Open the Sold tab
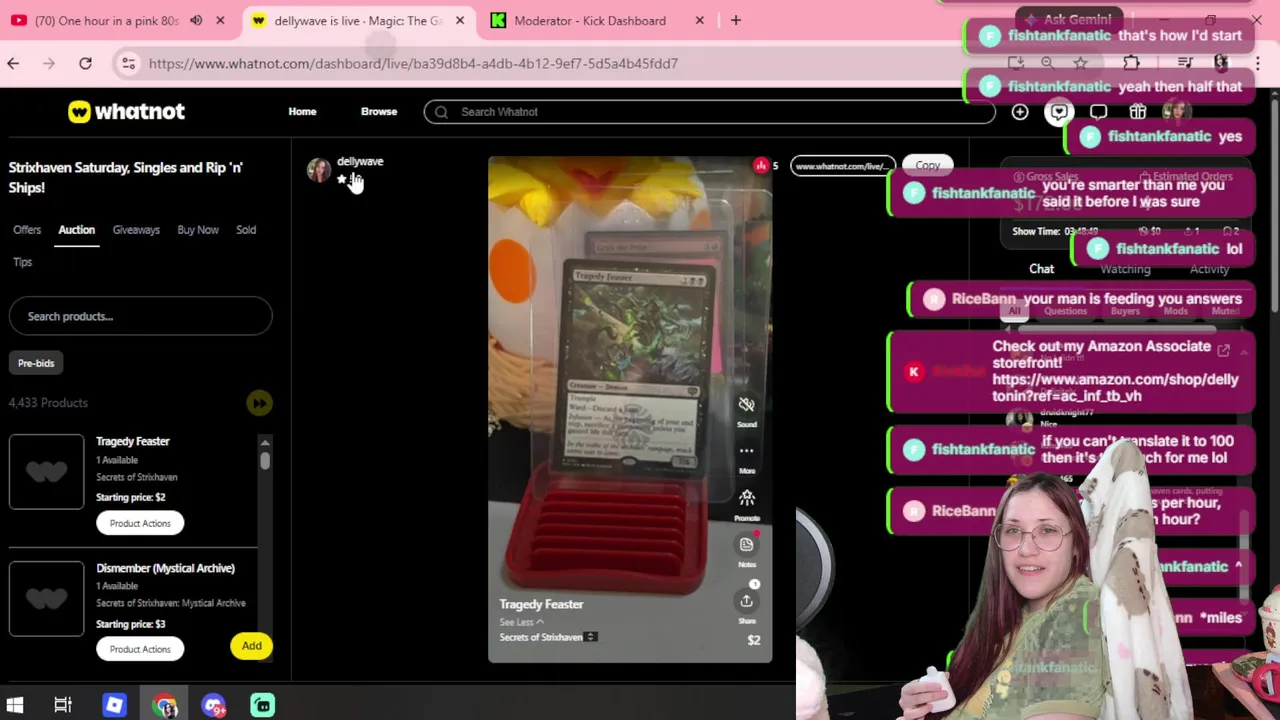The width and height of the screenshot is (1280, 720). pos(246,230)
